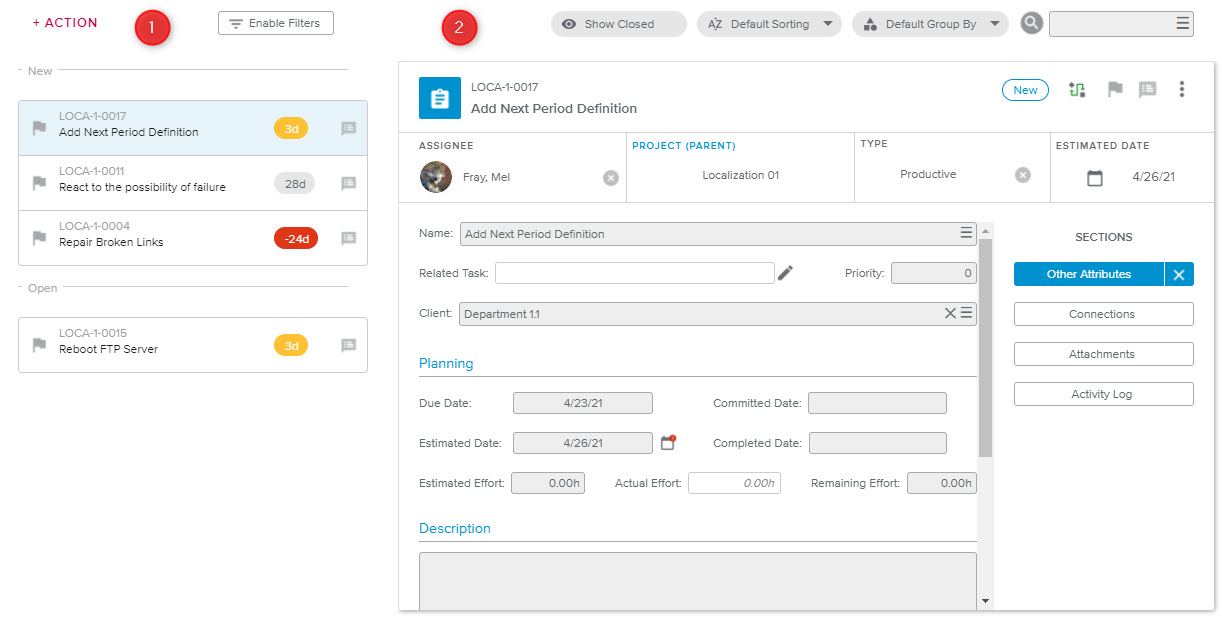
Task: Open the workflow transition icon in header
Action: pos(1077,90)
